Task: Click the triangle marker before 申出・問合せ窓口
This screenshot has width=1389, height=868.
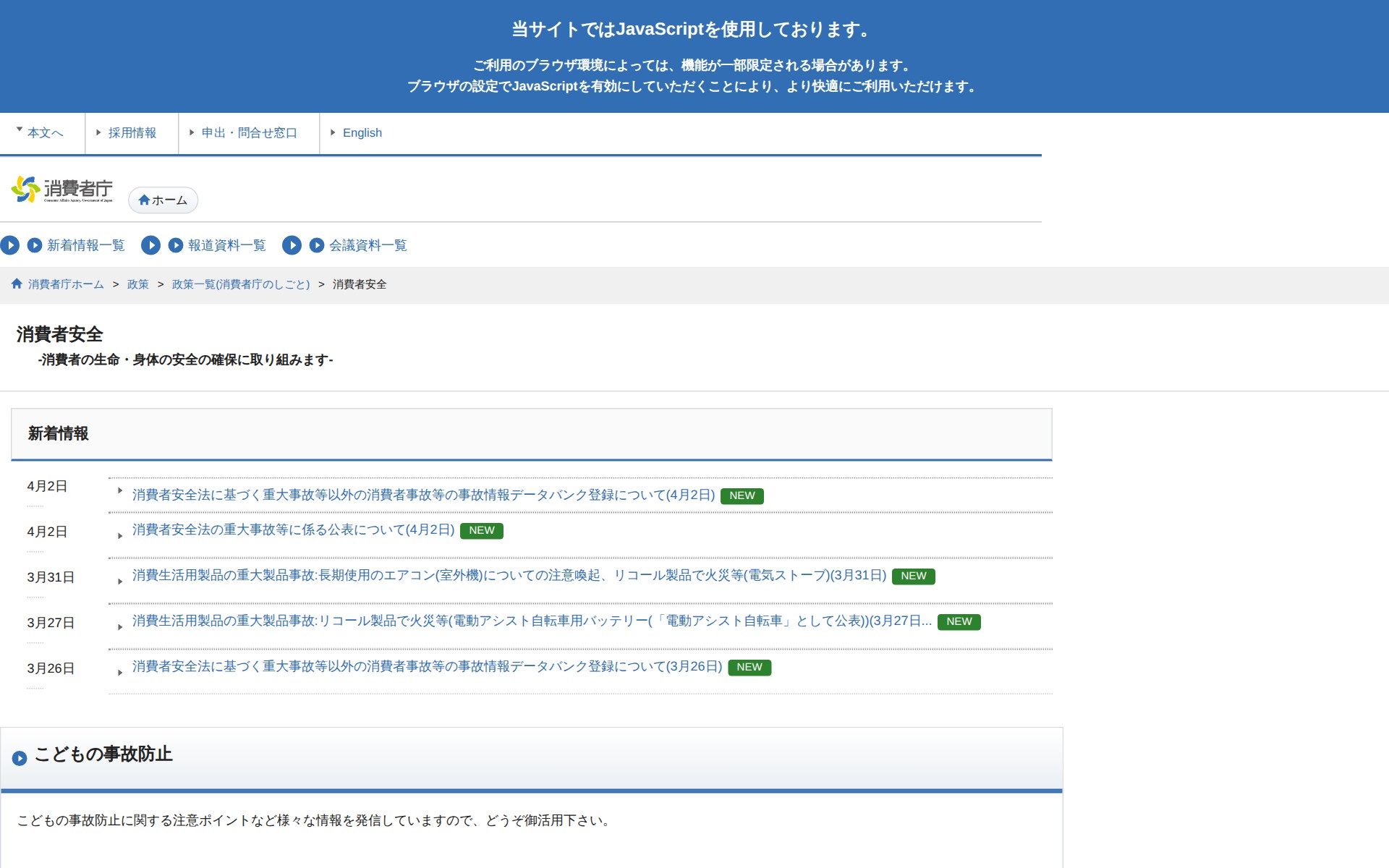Action: (190, 132)
